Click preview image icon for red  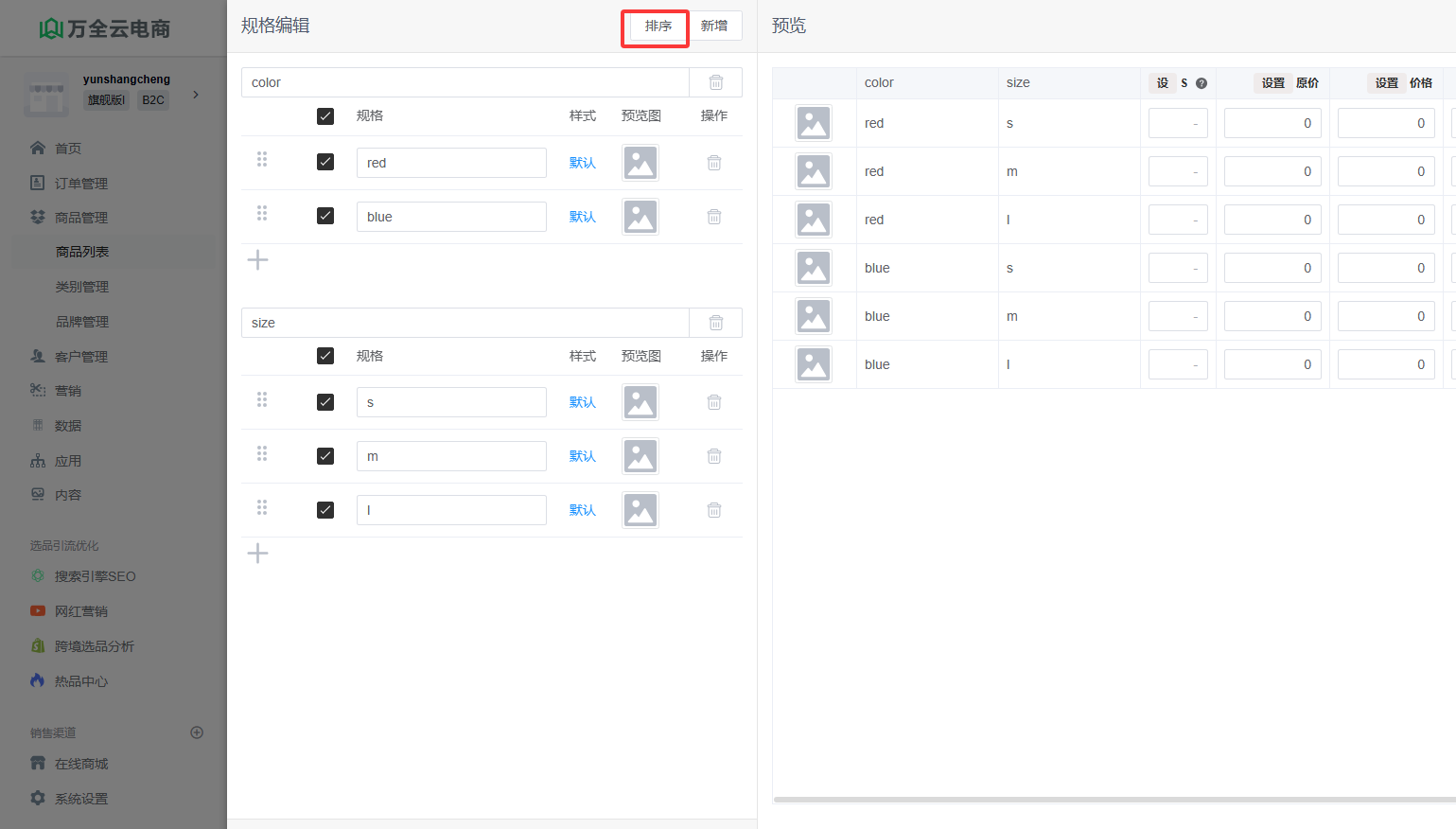pos(640,163)
